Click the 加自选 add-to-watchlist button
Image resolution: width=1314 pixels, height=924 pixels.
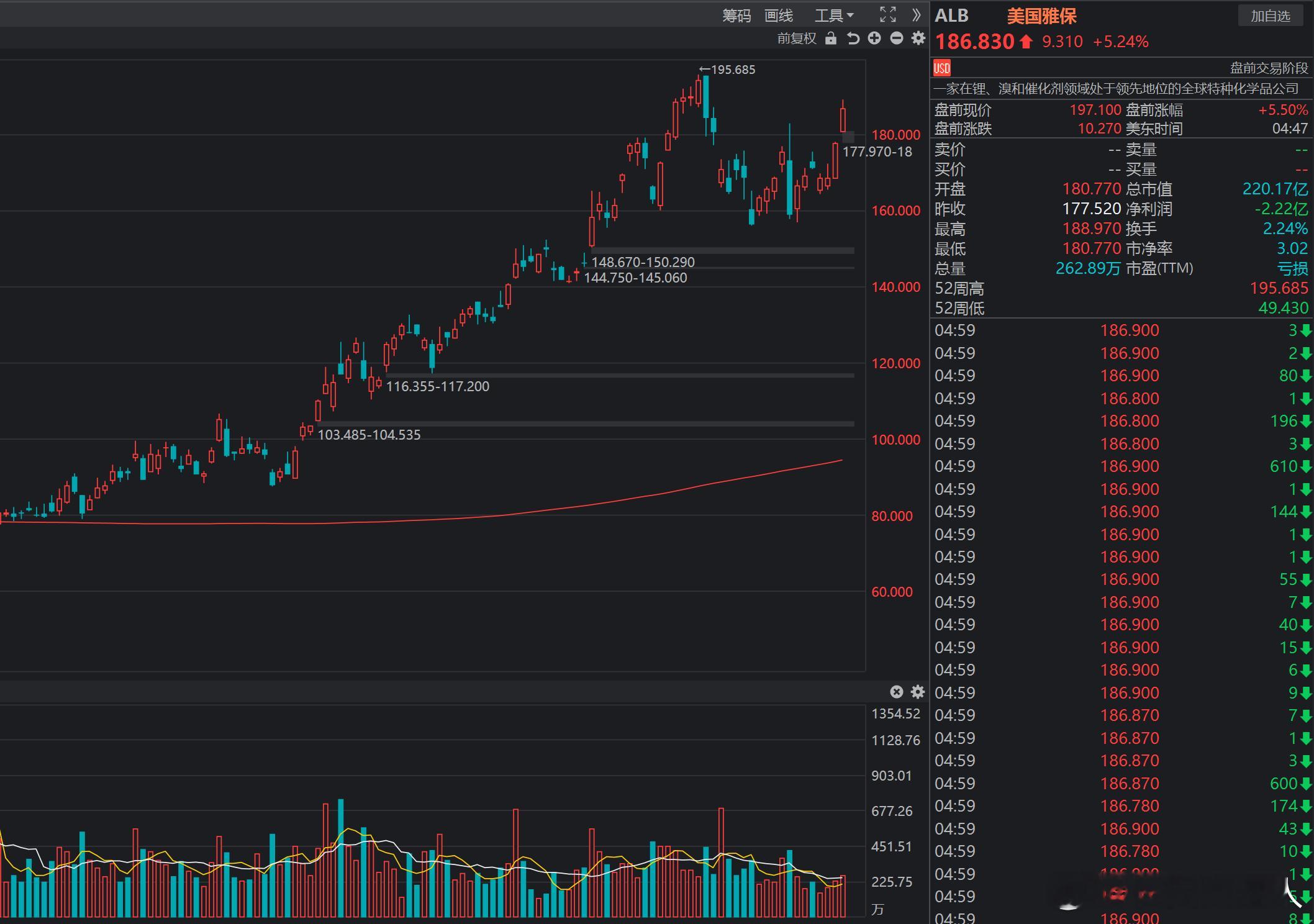(x=1270, y=16)
